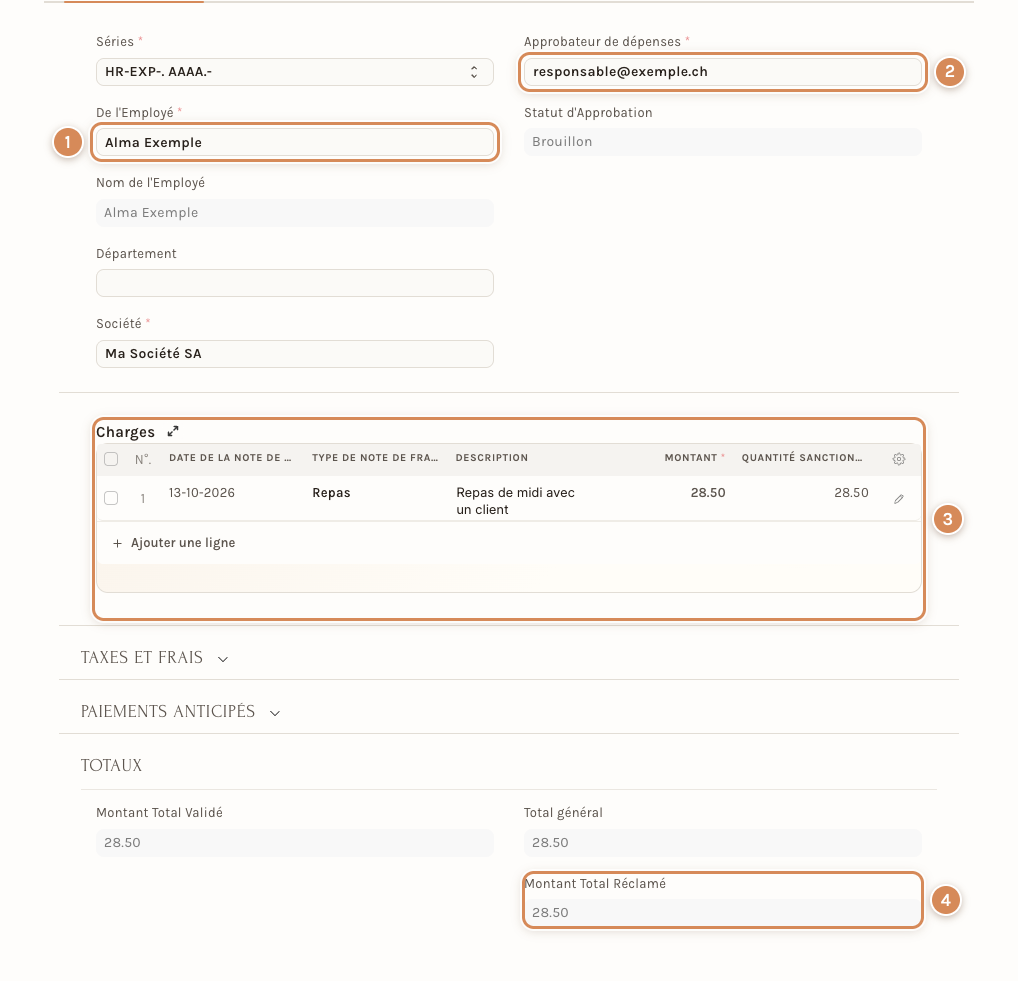Open the Charges table column settings gear

(899, 459)
